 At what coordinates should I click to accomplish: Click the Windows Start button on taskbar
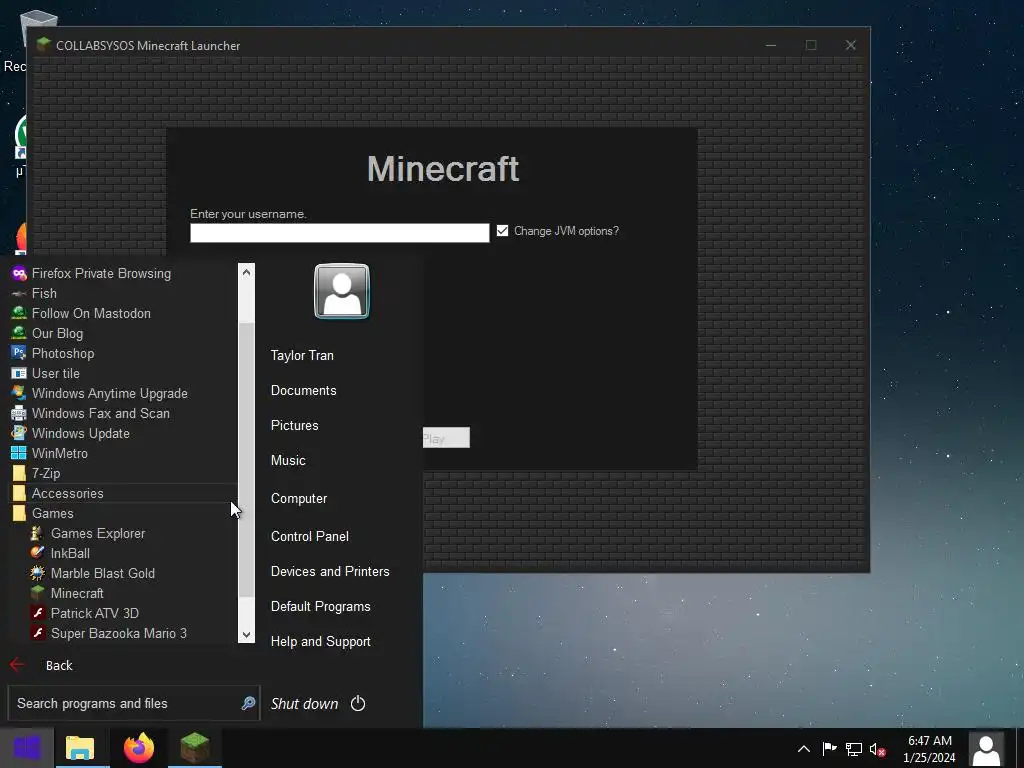[x=27, y=748]
